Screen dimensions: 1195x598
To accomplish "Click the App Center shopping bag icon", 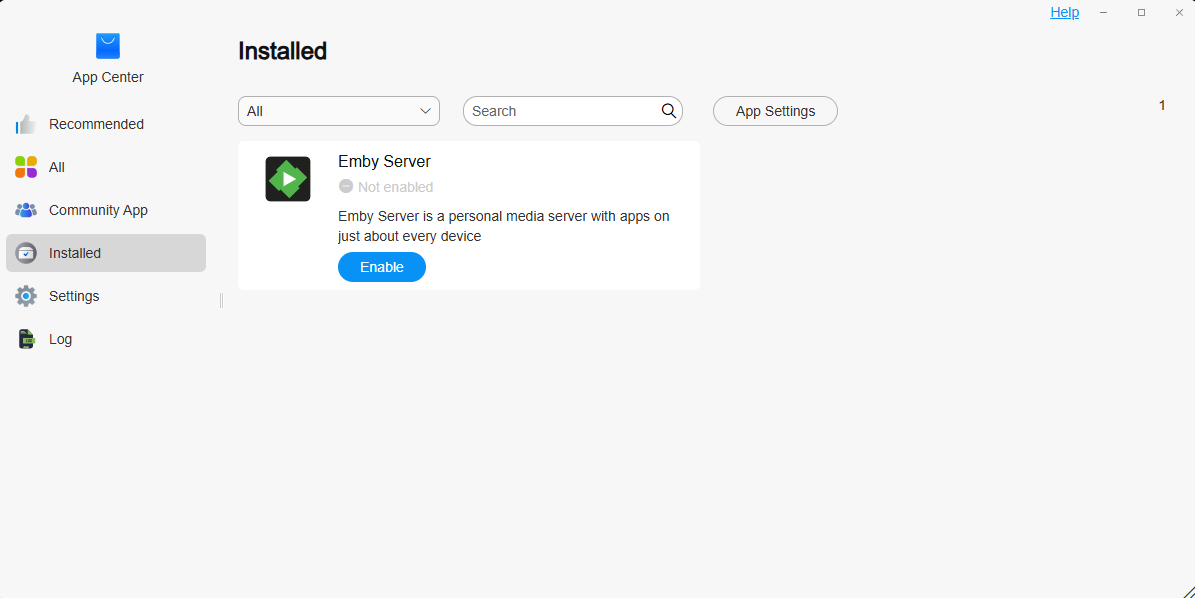I will pos(108,46).
